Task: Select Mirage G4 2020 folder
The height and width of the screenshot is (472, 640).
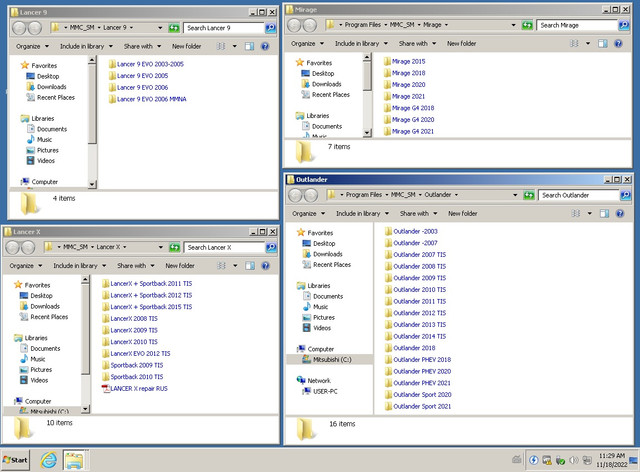Action: click(409, 120)
